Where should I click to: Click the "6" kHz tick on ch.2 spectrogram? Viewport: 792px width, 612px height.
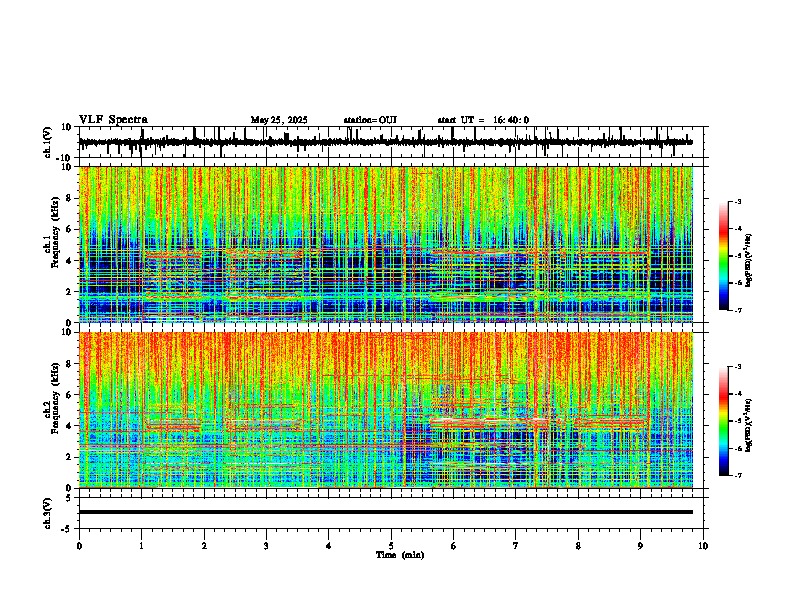click(69, 395)
